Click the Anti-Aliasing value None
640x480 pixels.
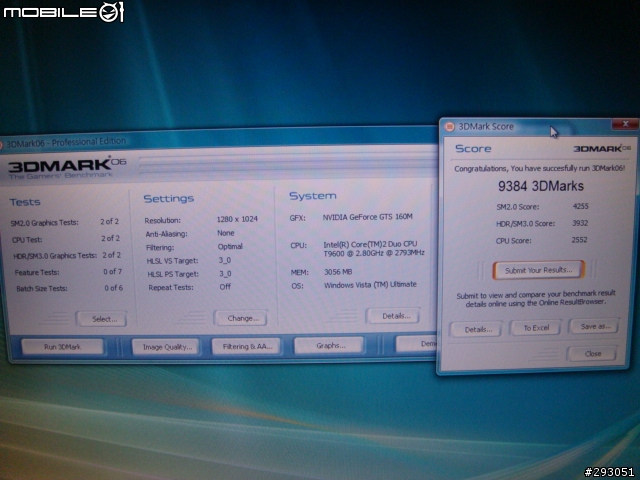226,233
